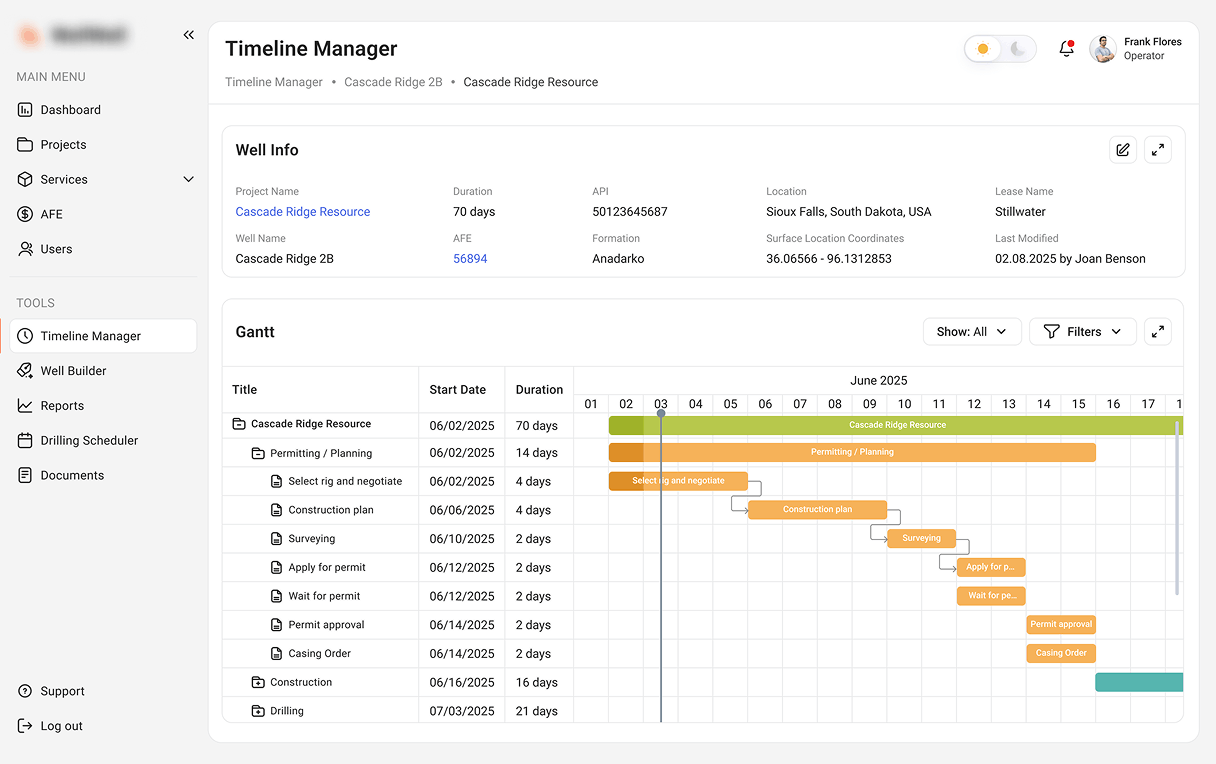Open the Drilling Scheduler
Viewport: 1216px width, 764px height.
click(91, 440)
